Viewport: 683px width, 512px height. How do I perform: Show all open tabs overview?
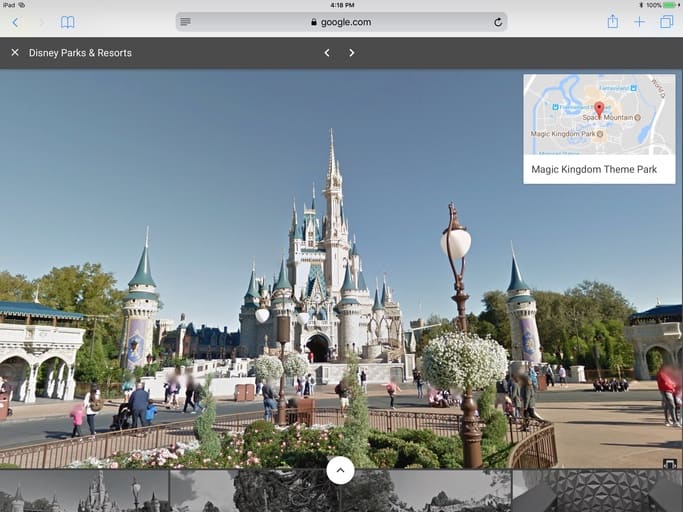(666, 22)
